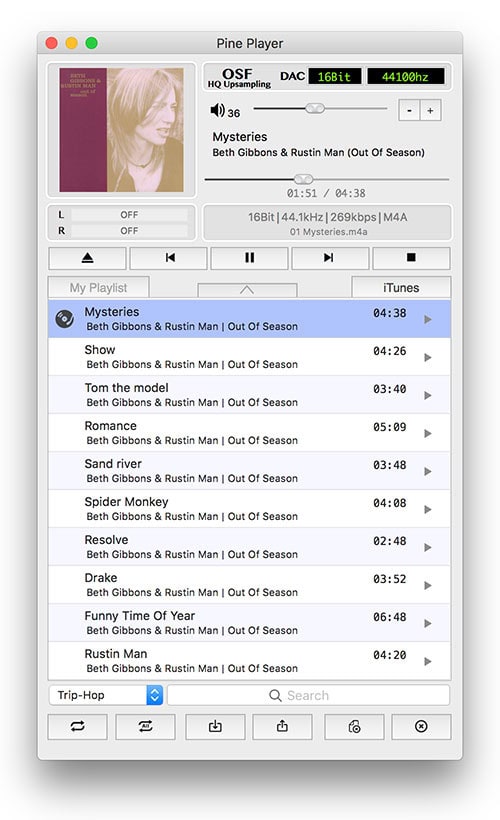Toggle repeat mode icon

(77, 726)
